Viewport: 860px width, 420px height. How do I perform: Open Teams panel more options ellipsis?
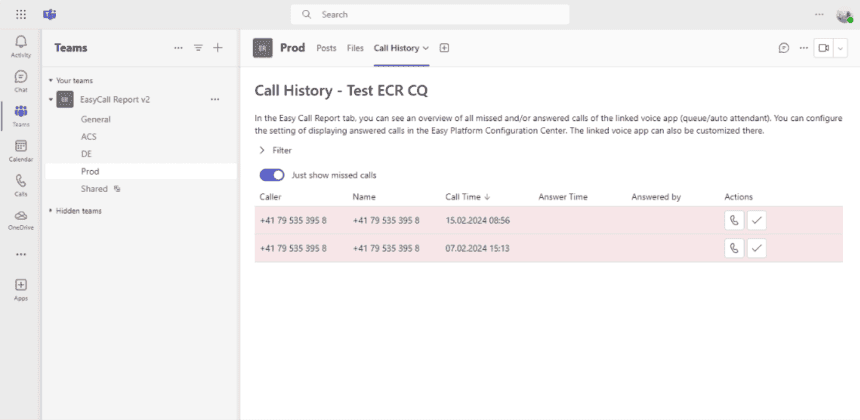click(x=178, y=48)
